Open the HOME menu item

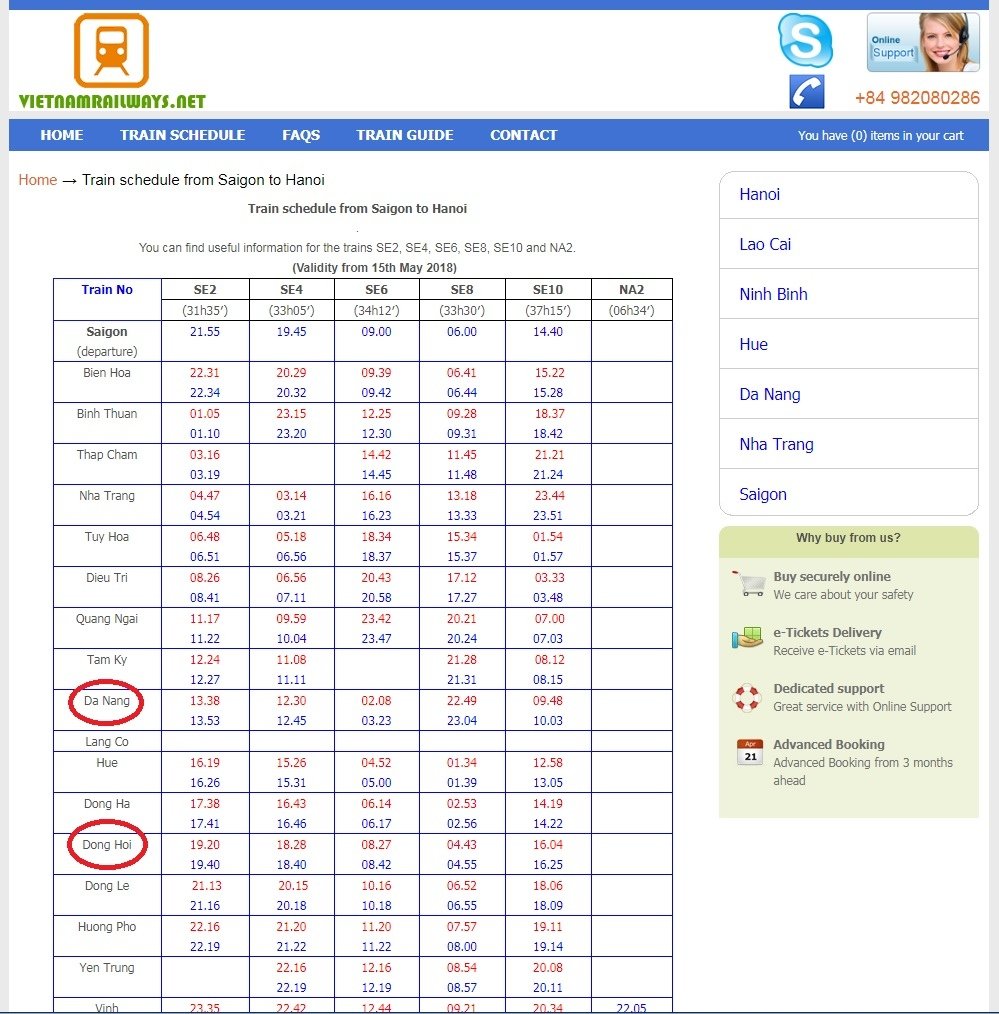(61, 135)
